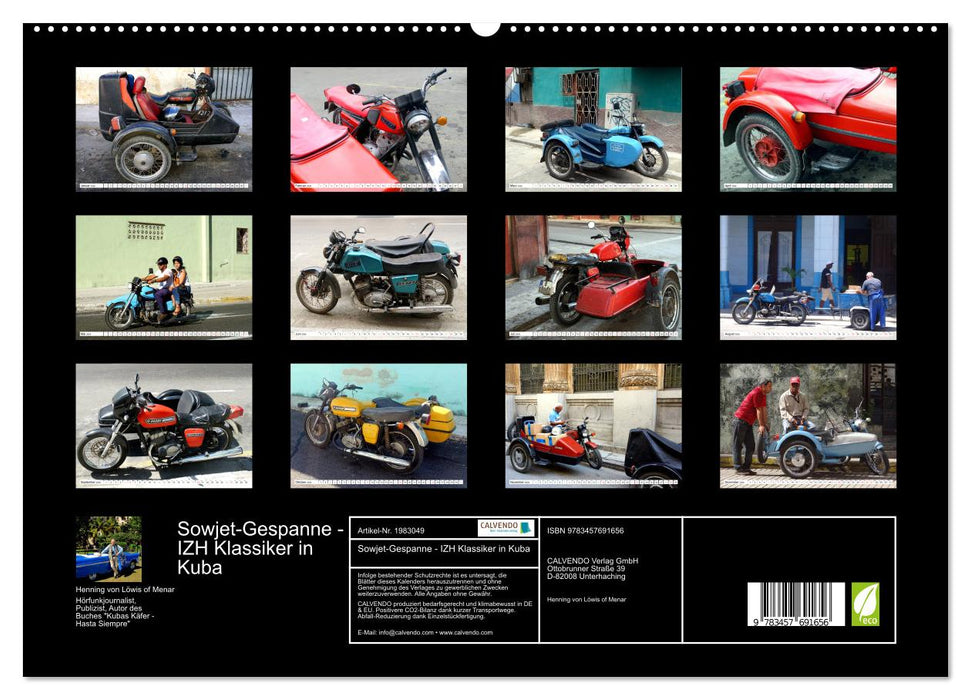Open the author's portrait photo
The image size is (971, 700).
109,548
